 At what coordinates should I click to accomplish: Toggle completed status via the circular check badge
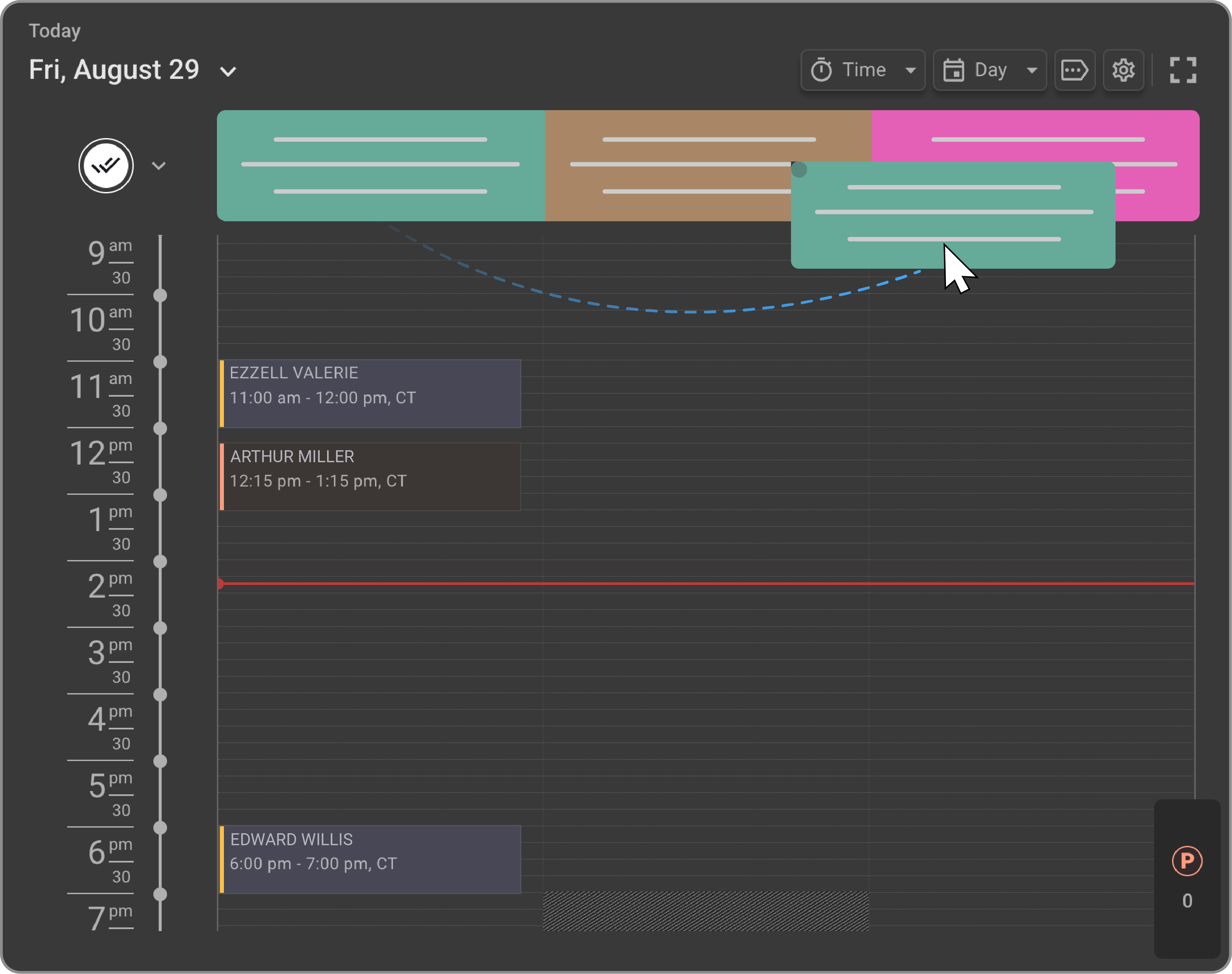106,165
